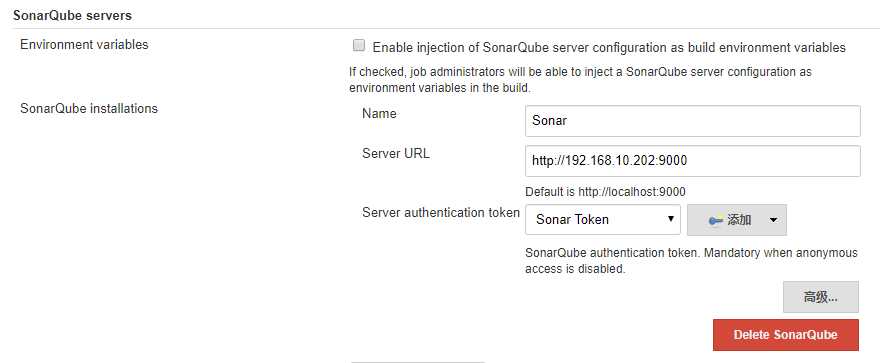Select the SonarQube servers section heading

72,16
